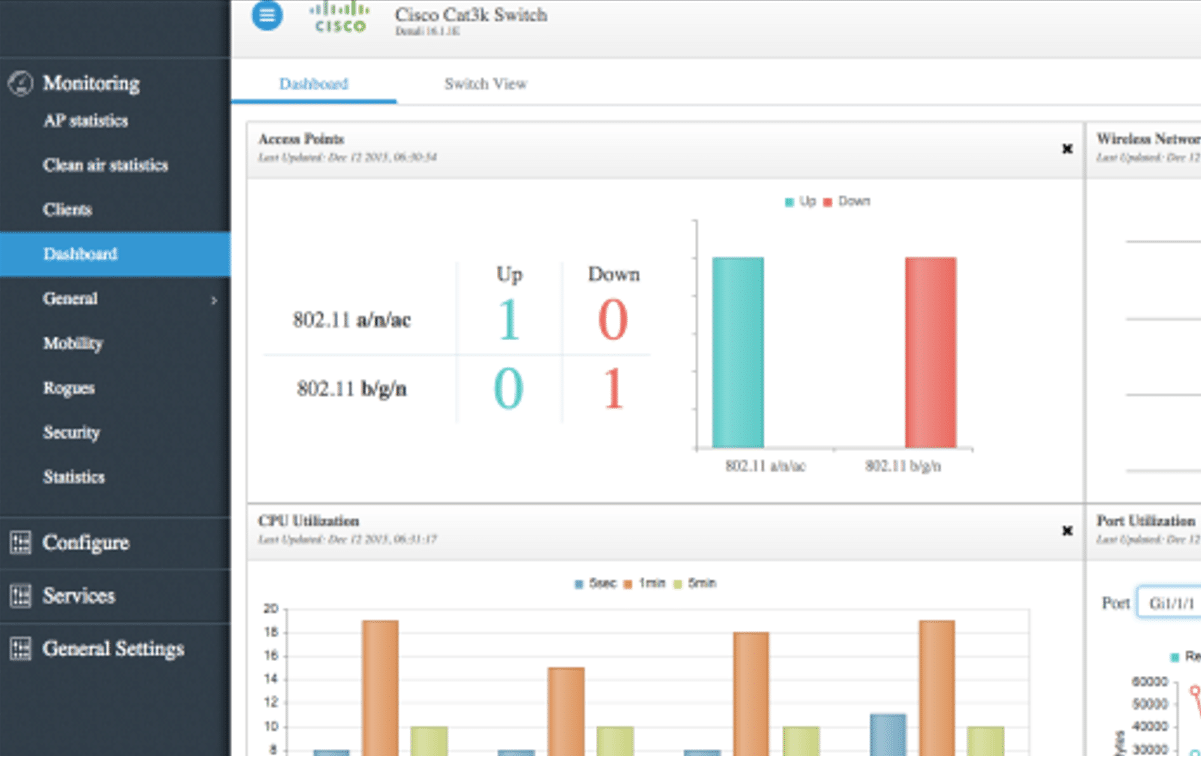This screenshot has width=1201, height=758.
Task: Click the Down column header in table
Action: (x=613, y=274)
